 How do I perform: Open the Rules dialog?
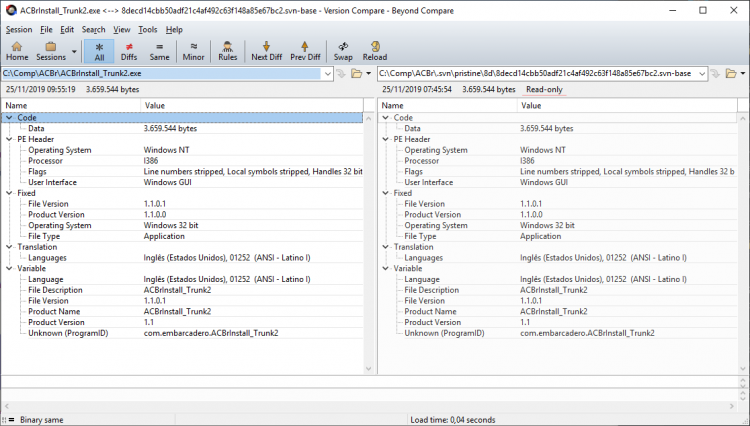228,51
